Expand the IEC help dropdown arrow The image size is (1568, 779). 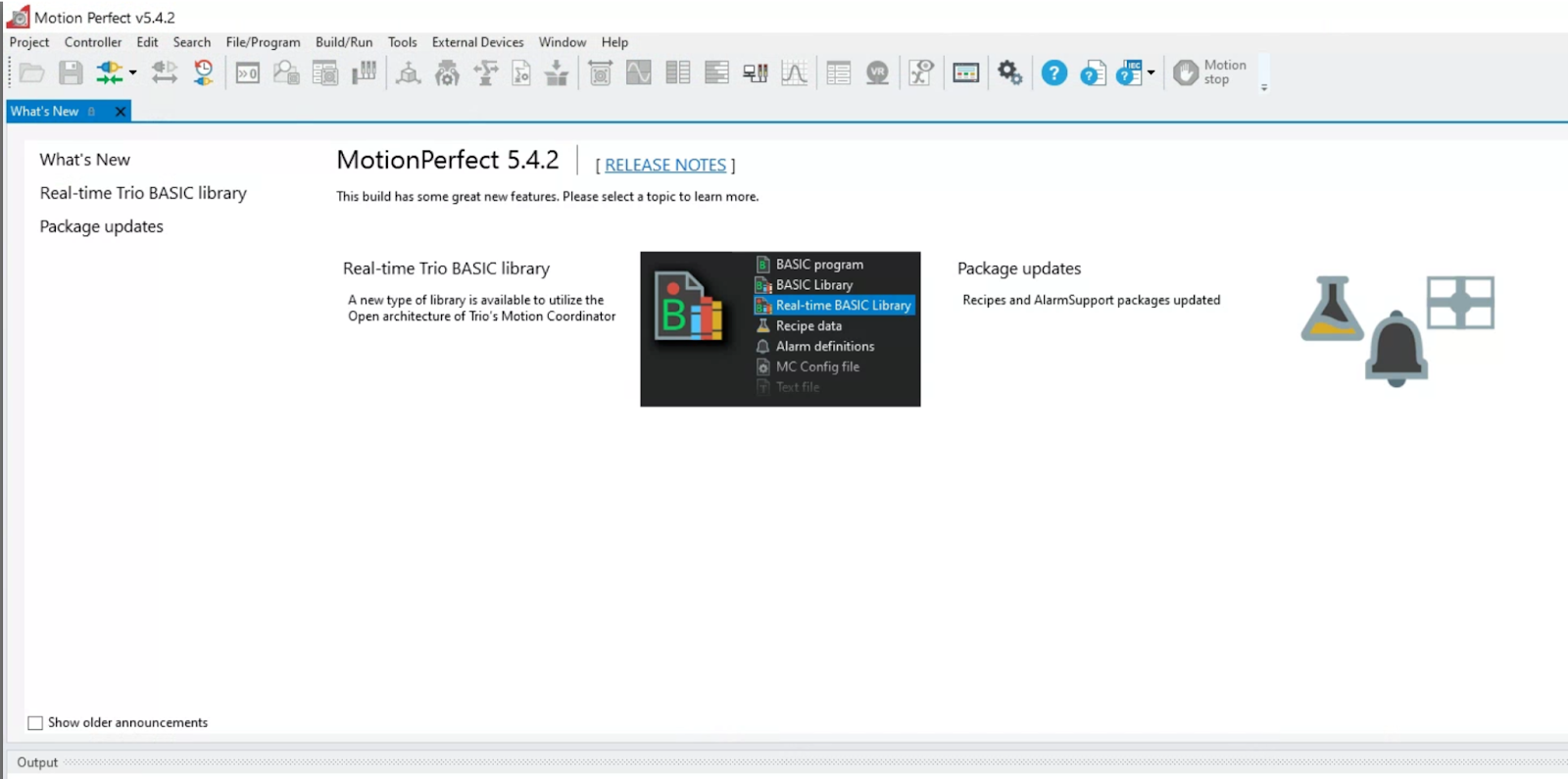click(x=1151, y=73)
